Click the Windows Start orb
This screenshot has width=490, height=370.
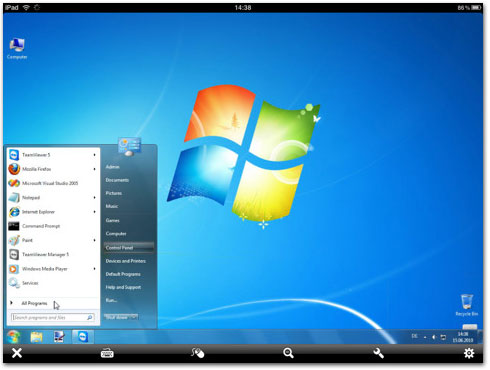click(x=14, y=337)
